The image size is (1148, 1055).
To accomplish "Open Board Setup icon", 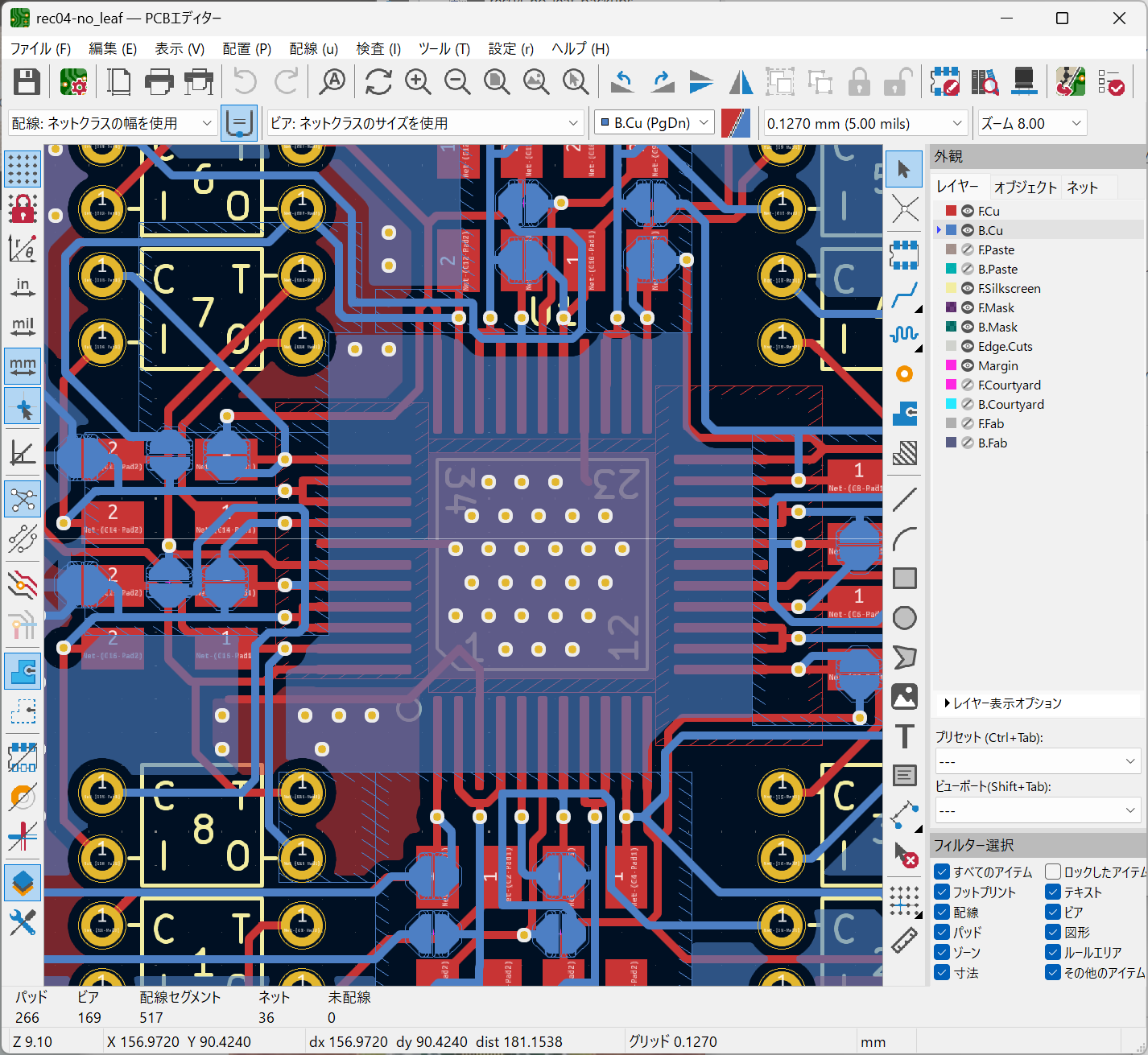I will (x=73, y=81).
